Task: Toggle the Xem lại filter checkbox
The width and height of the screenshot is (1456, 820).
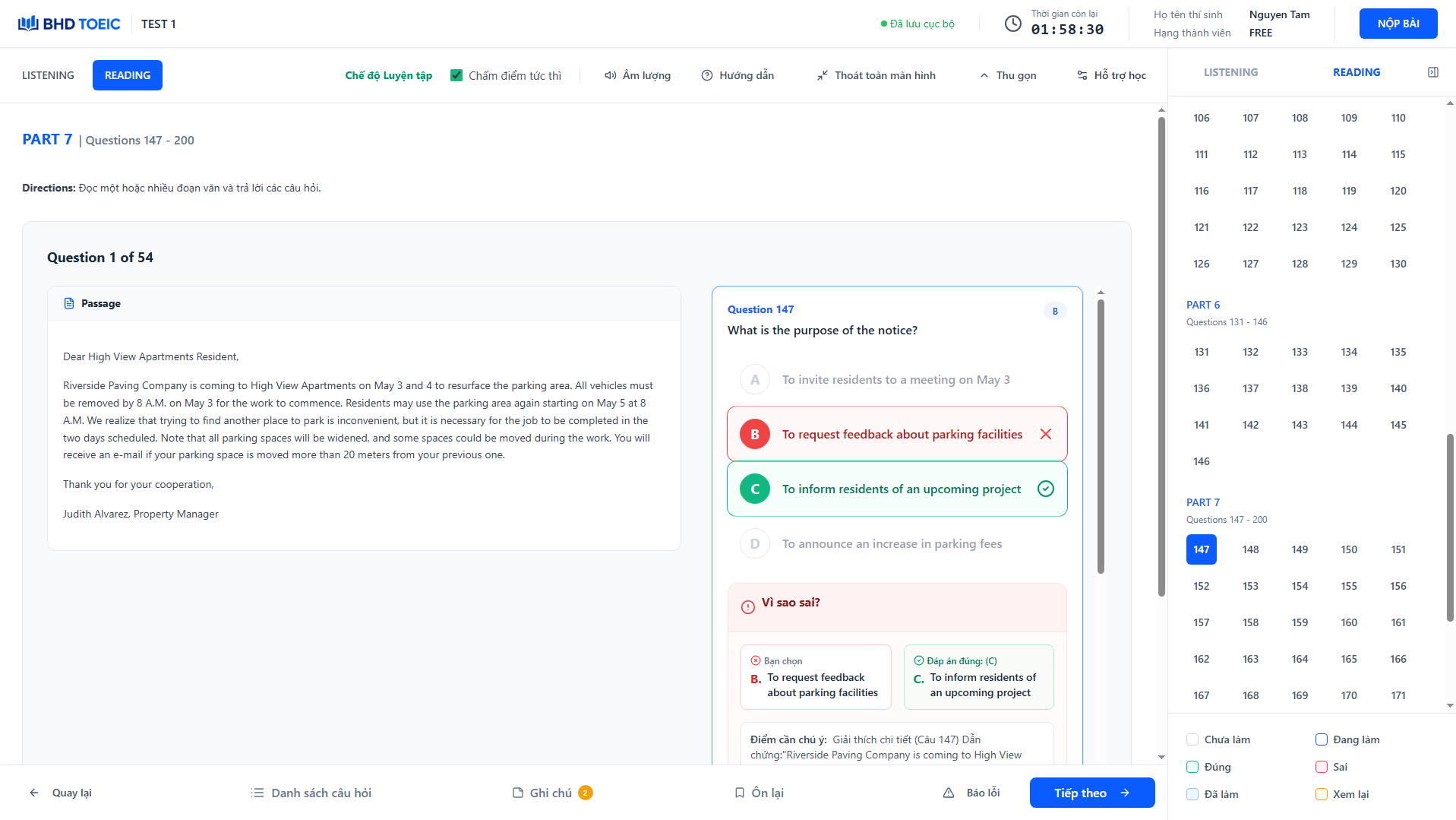Action: pos(1322,794)
